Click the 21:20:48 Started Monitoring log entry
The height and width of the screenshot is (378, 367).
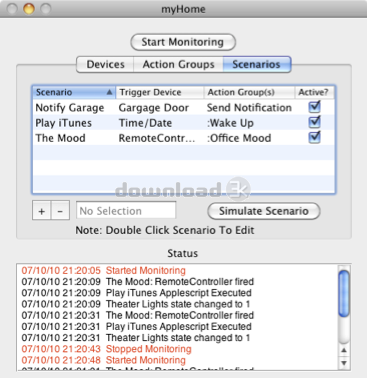[x=104, y=360]
